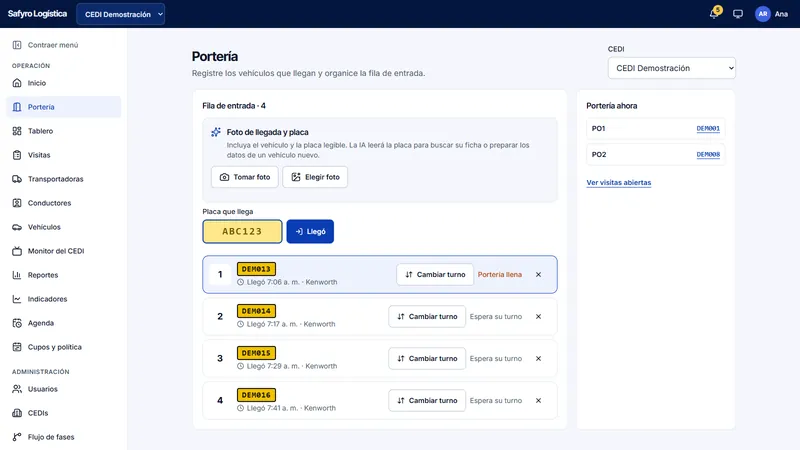Click Elegir foto image button

(x=315, y=177)
